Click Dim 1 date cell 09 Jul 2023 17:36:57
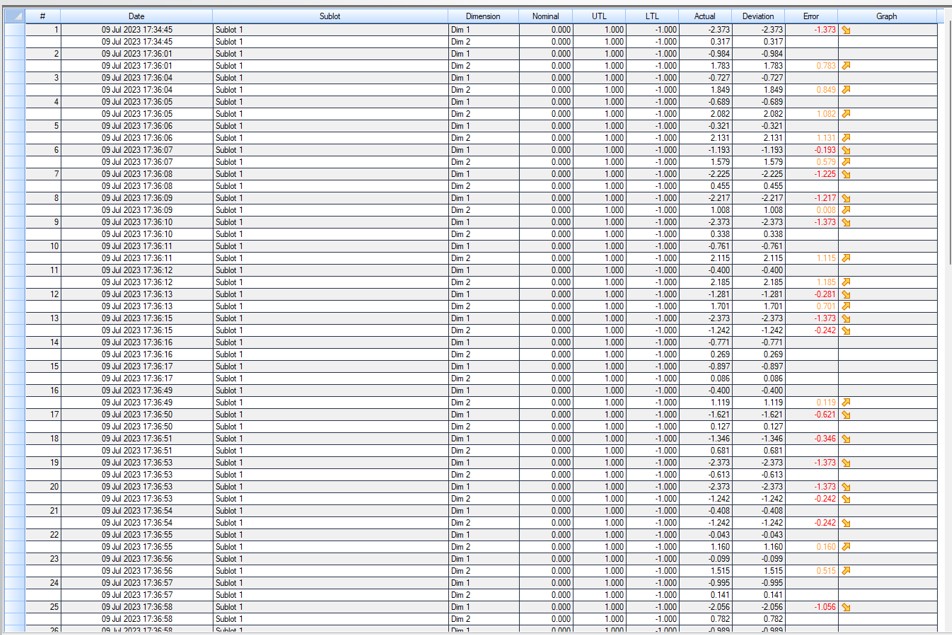 137,583
